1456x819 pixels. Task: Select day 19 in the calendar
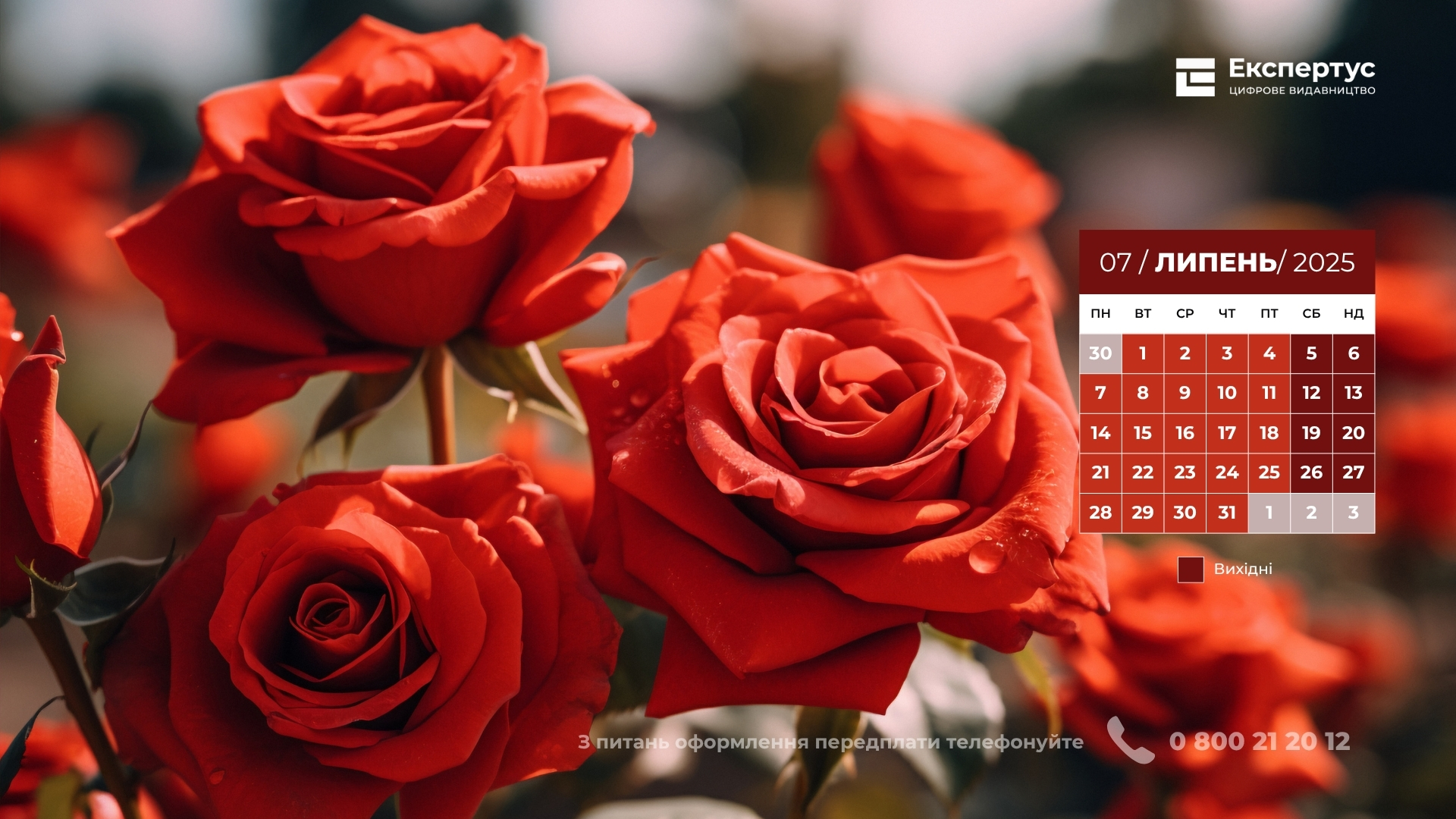tap(1311, 433)
